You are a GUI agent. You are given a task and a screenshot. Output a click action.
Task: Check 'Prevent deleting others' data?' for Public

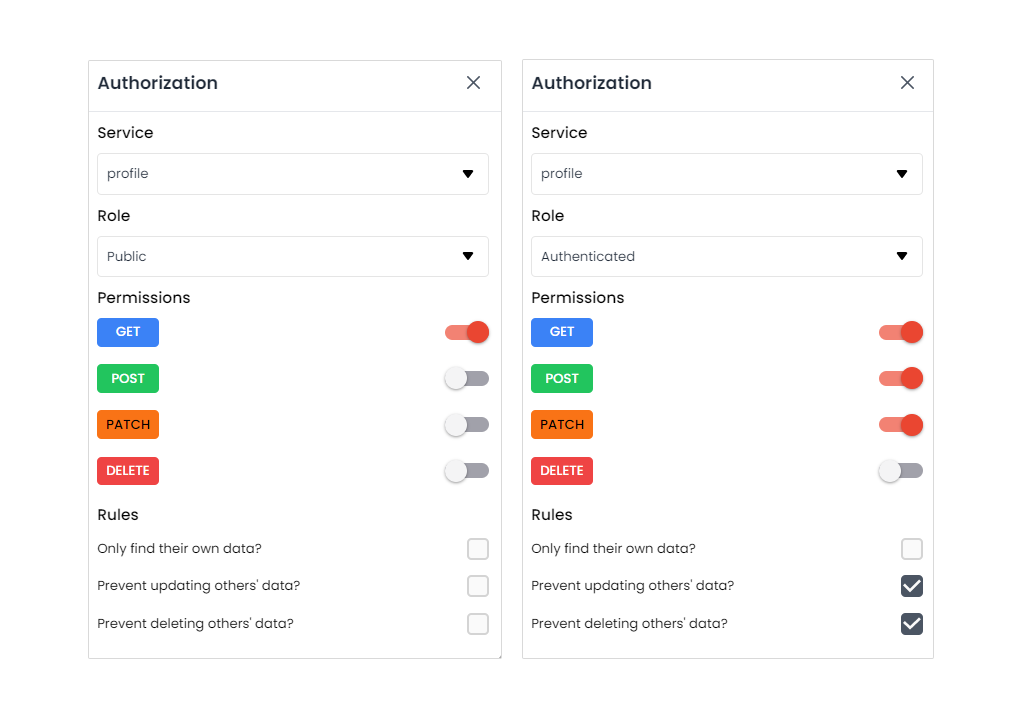[x=478, y=624]
